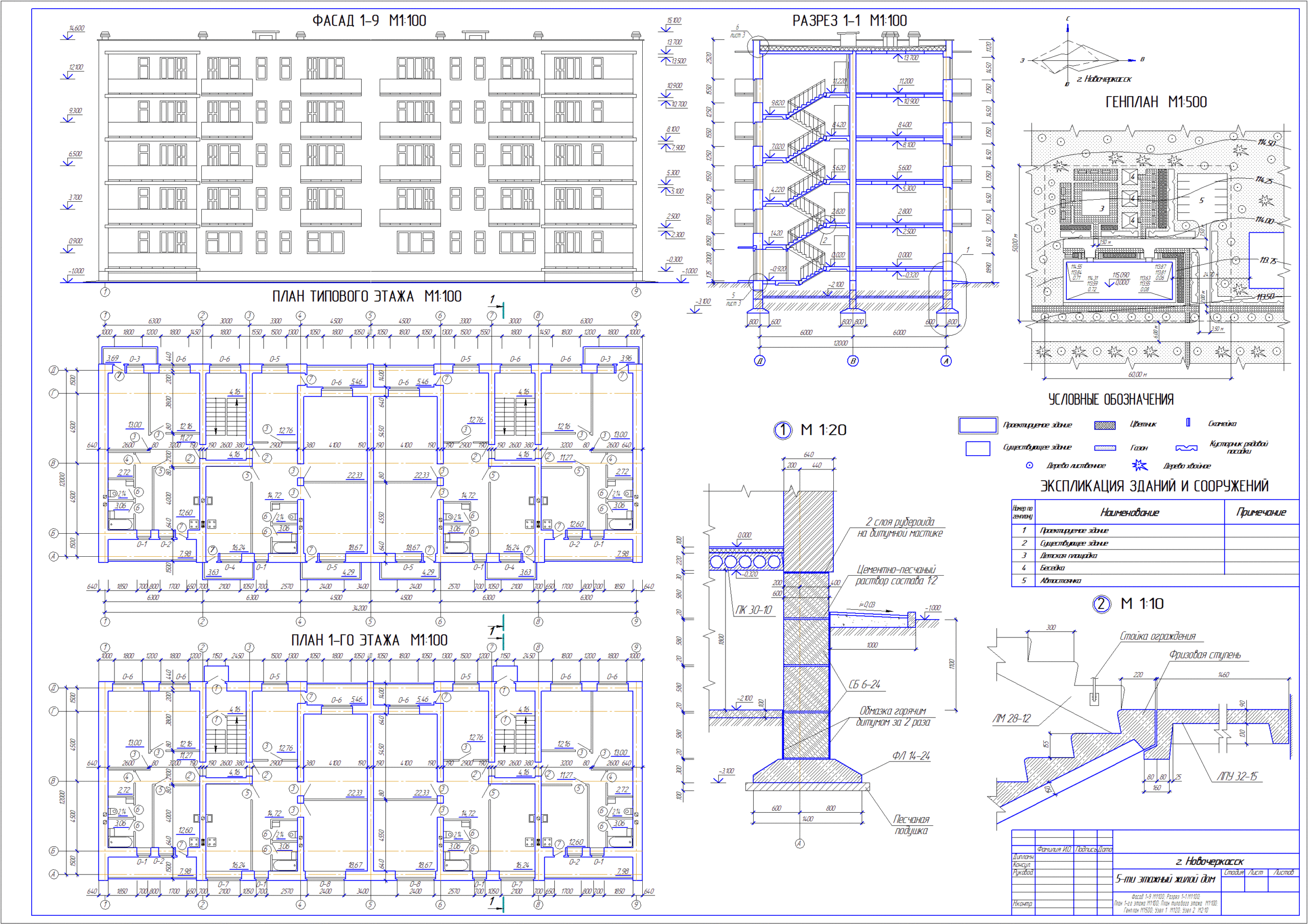This screenshot has height=924, width=1308.
Task: Click the 'ЛПУ 32-15' label
Action: click(1237, 776)
